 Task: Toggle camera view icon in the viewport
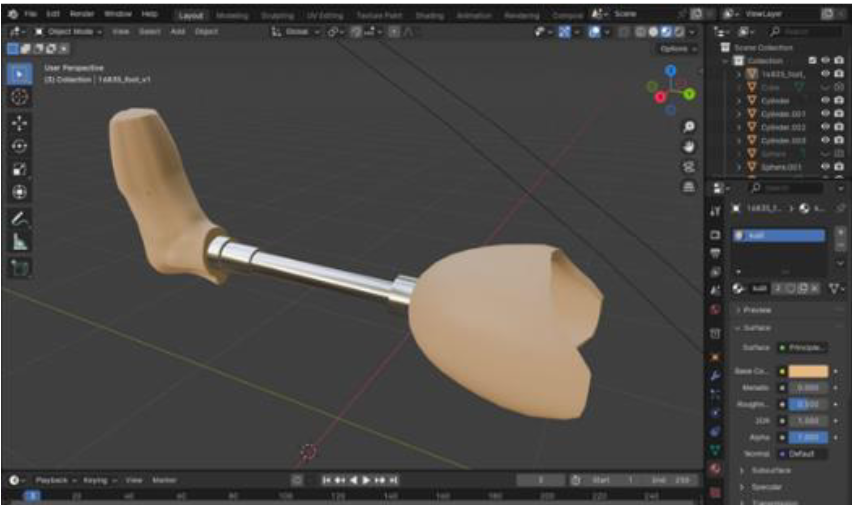tap(689, 167)
